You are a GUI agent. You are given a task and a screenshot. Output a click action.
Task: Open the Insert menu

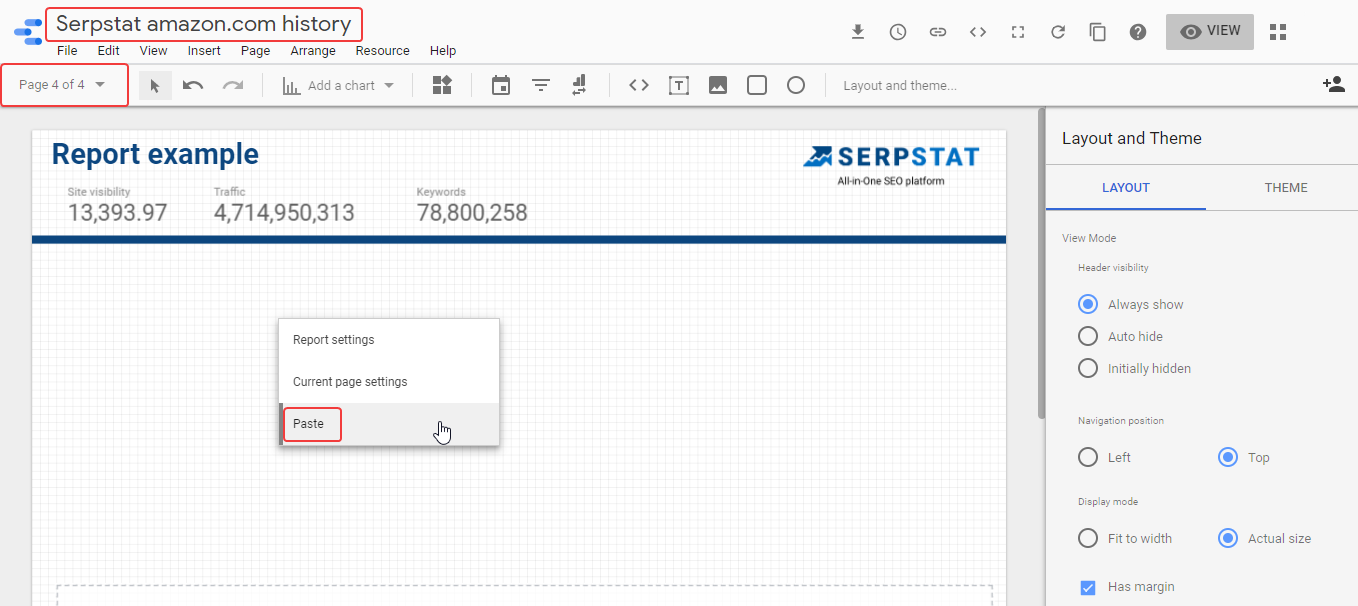(x=204, y=50)
